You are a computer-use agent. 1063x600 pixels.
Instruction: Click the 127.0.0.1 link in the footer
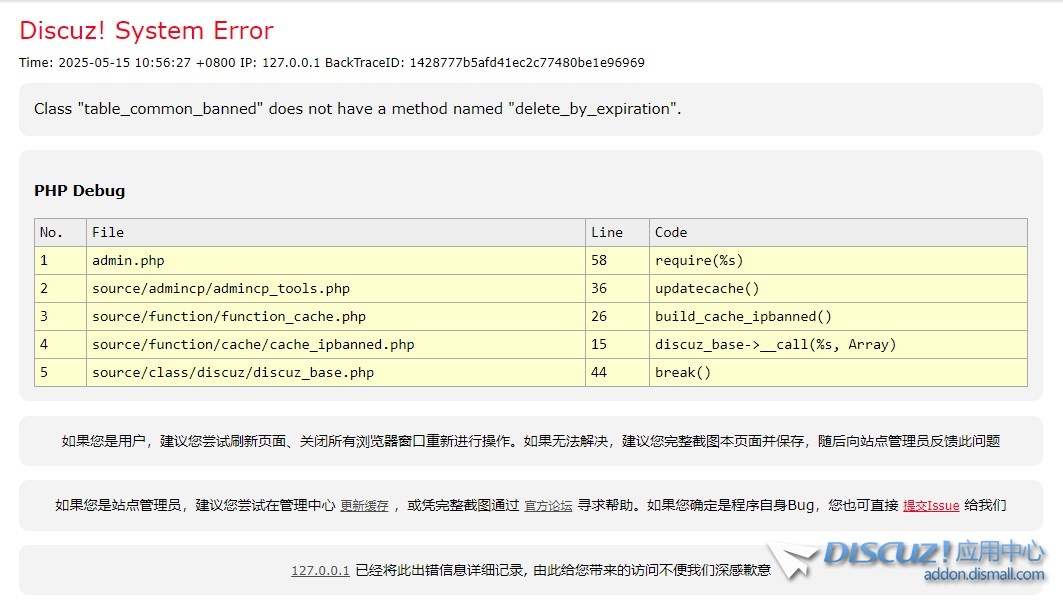(x=320, y=570)
